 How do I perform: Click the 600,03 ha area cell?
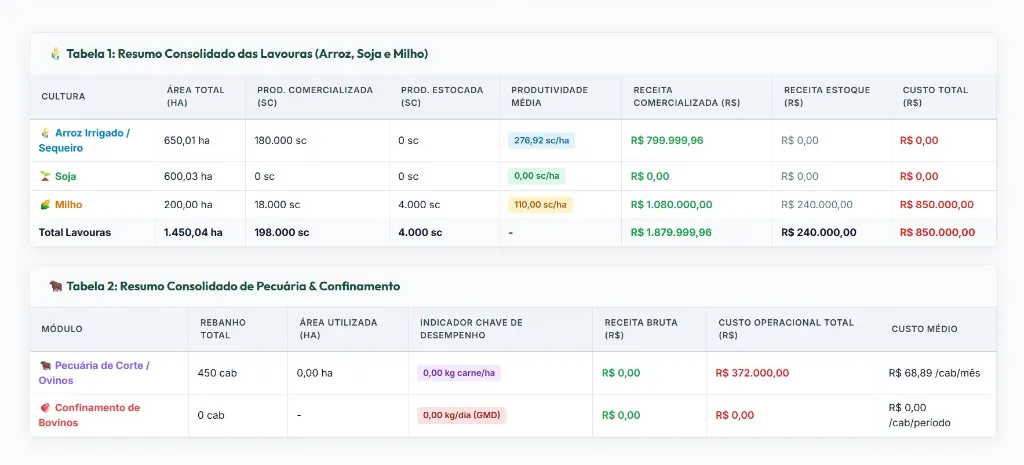(x=188, y=176)
